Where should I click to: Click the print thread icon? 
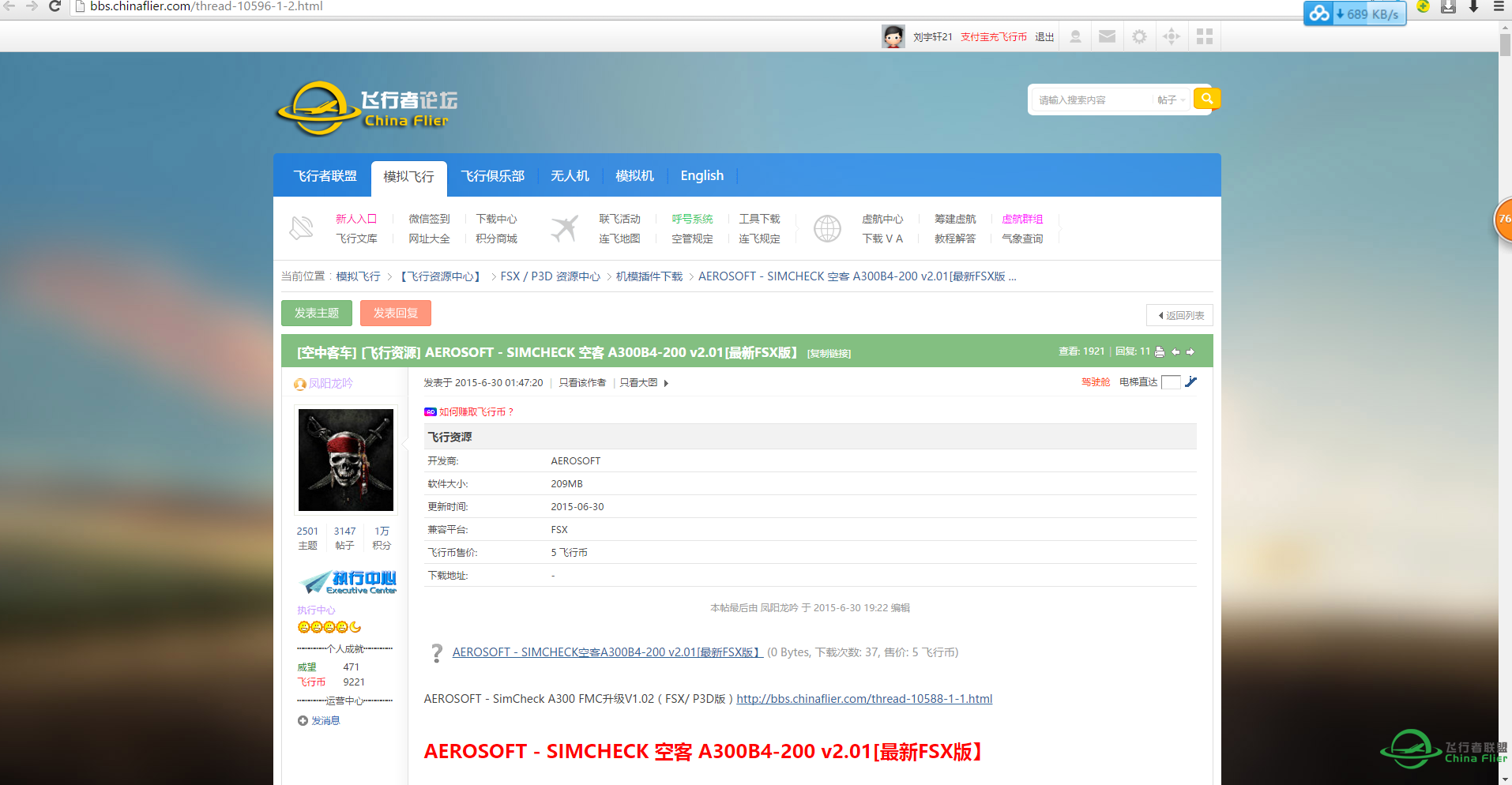coord(1160,352)
